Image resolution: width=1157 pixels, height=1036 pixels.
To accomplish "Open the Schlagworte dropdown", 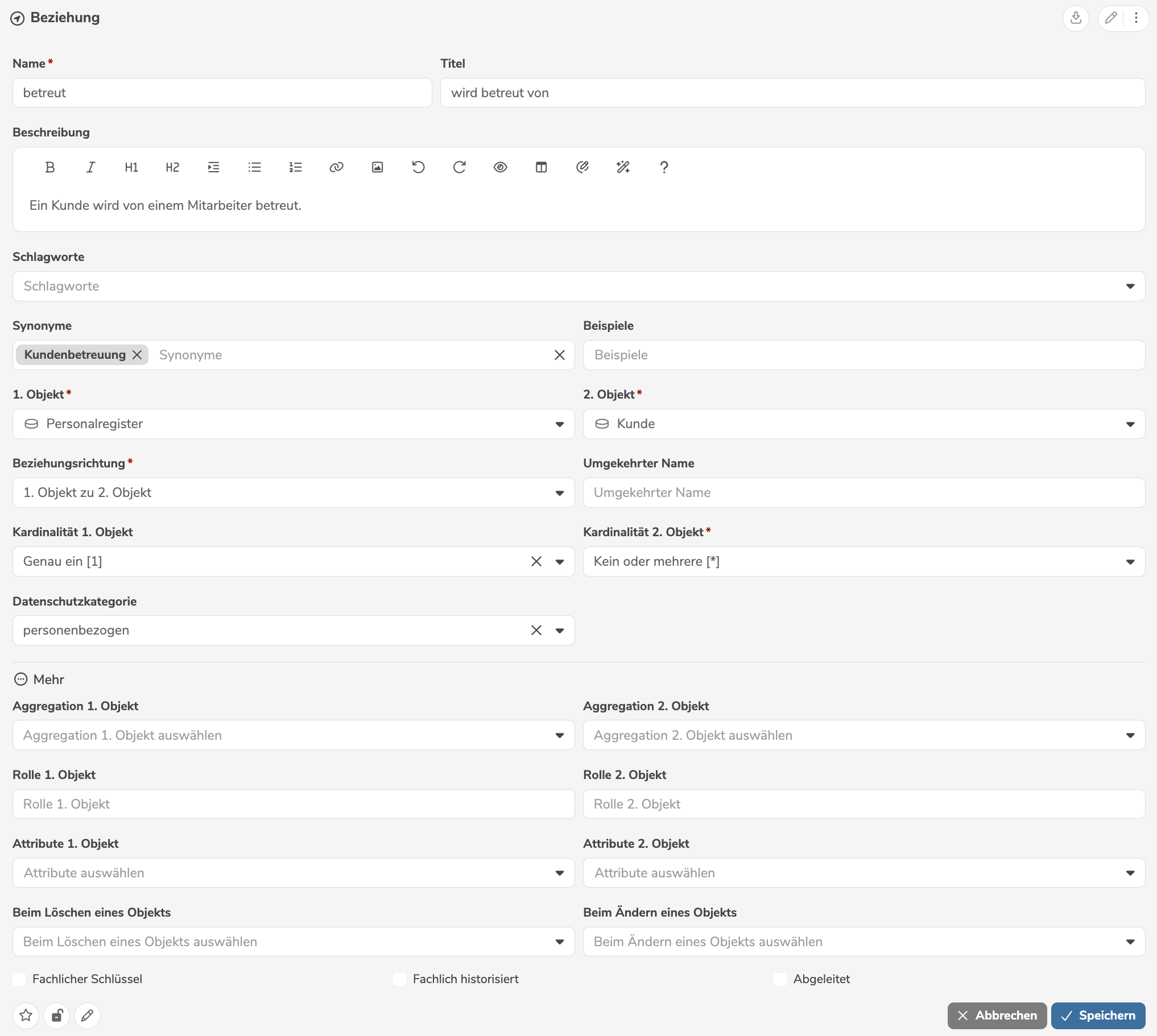I will click(1130, 287).
